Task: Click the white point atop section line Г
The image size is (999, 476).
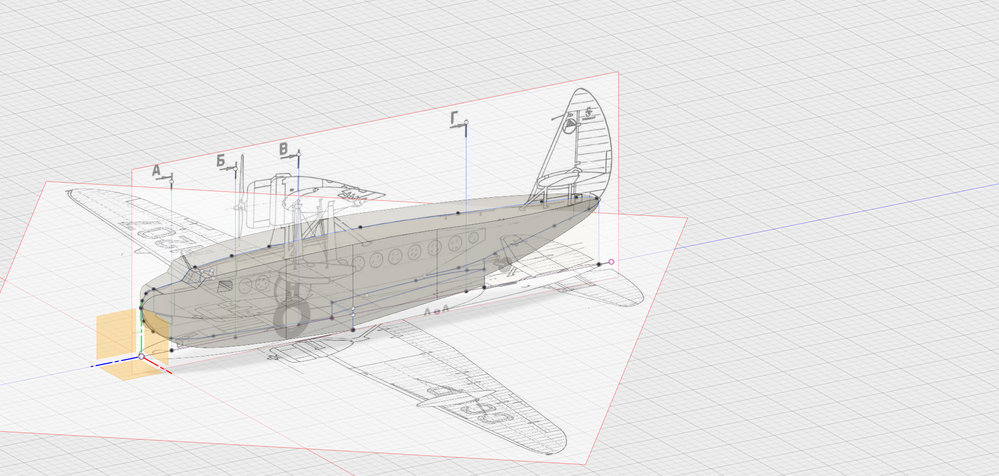Action: (x=466, y=122)
